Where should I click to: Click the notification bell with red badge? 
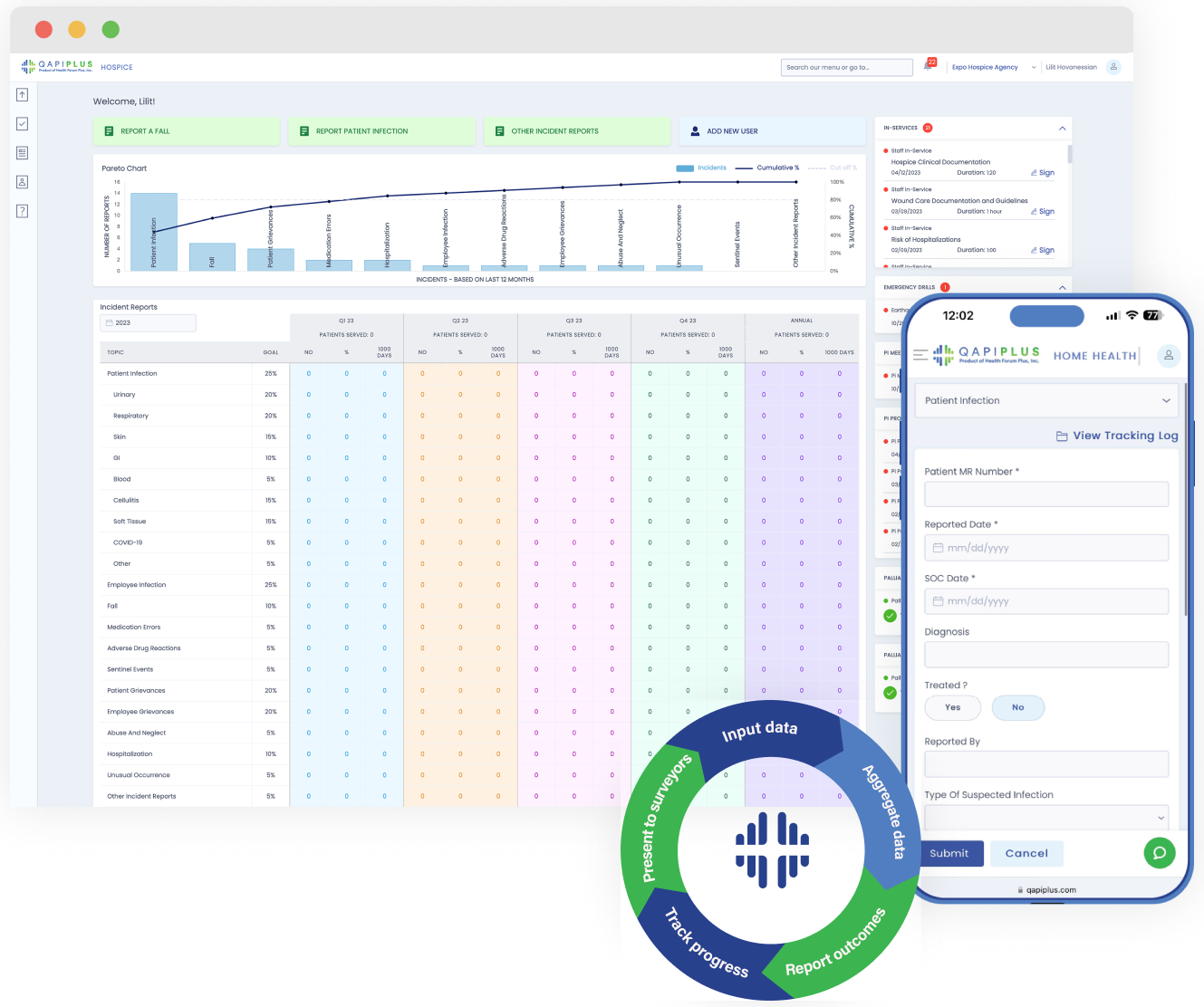tap(929, 65)
